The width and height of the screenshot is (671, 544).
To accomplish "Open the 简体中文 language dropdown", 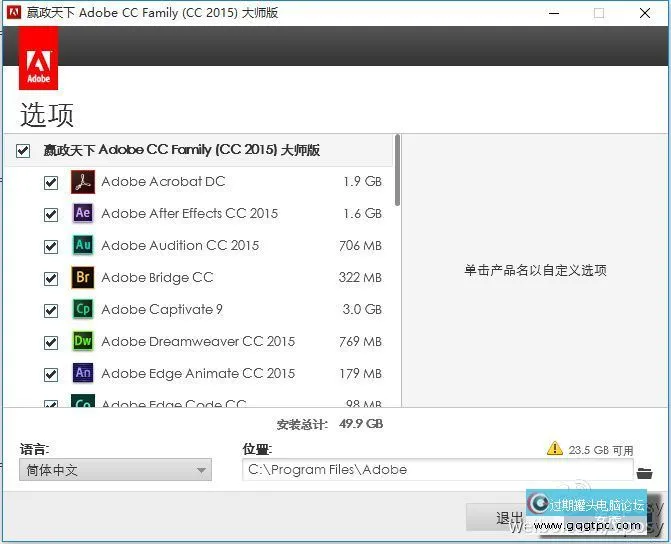I will (116, 470).
